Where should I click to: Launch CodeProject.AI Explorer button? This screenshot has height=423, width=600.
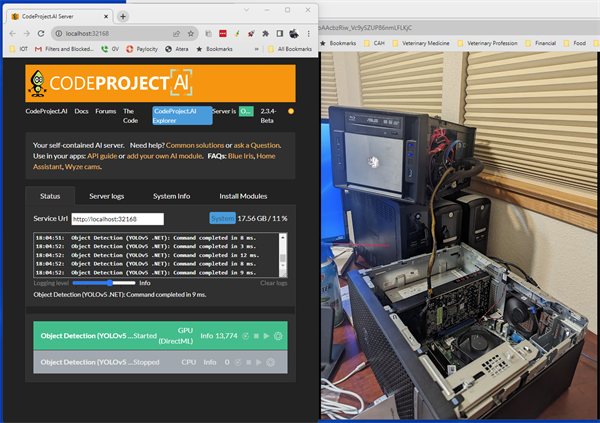182,116
